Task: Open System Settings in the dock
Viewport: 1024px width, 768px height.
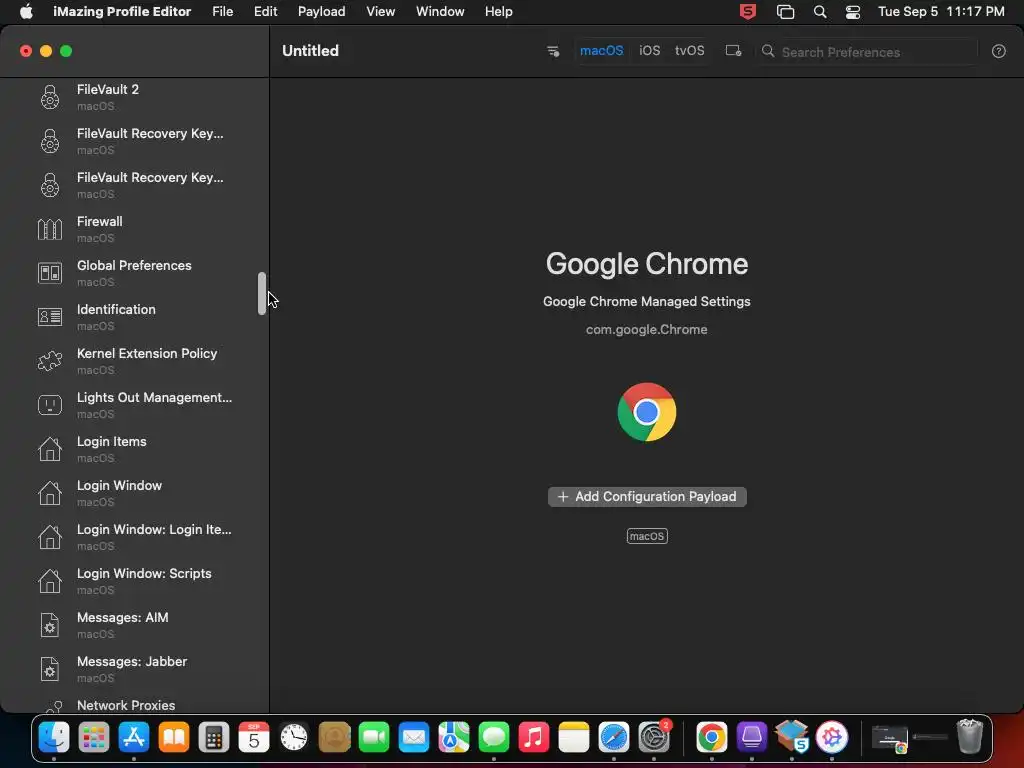Action: click(654, 738)
